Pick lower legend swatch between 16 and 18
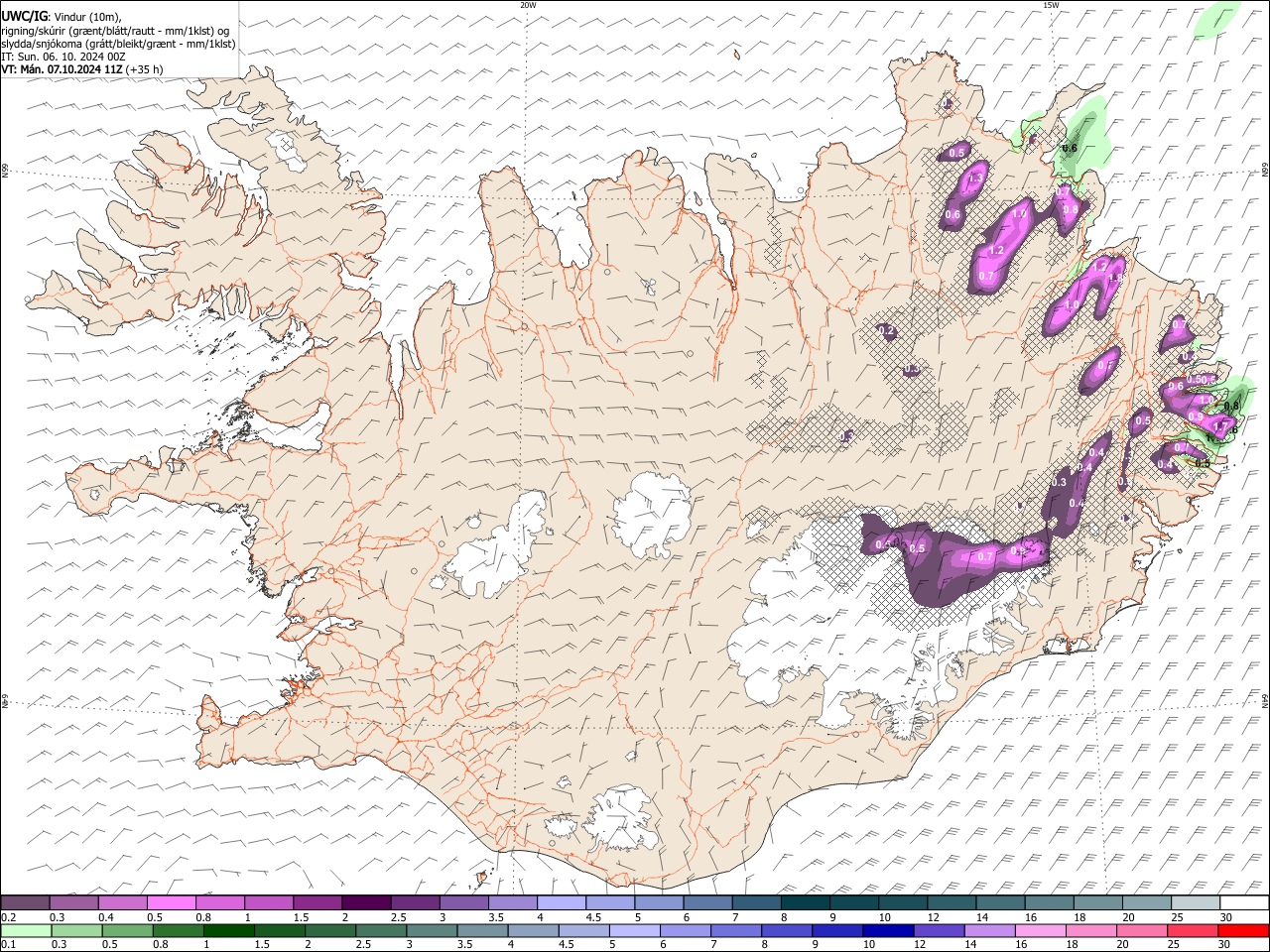 [x=1041, y=930]
